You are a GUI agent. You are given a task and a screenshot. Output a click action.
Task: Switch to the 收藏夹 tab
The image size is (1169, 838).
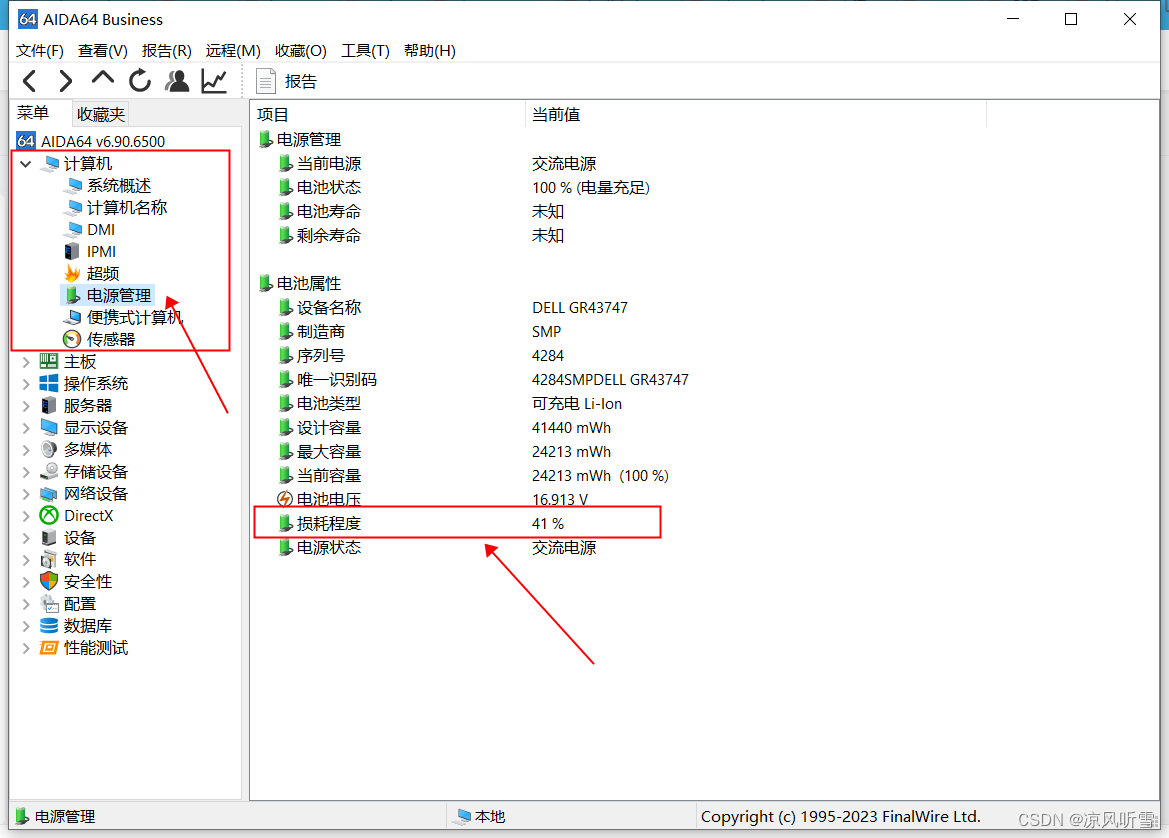(x=101, y=114)
